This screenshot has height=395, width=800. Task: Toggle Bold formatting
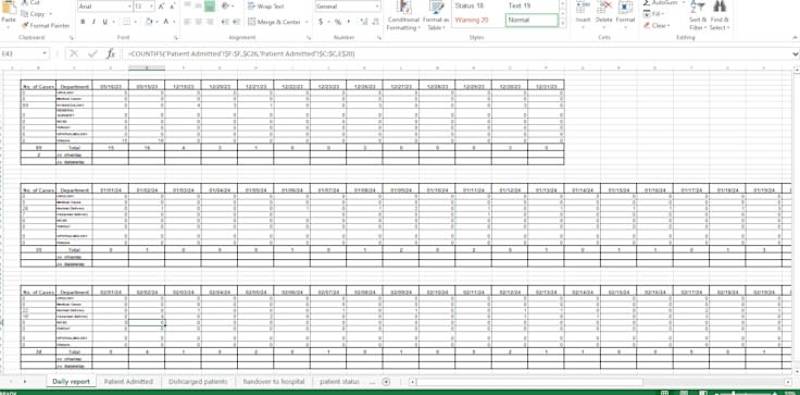(83, 22)
